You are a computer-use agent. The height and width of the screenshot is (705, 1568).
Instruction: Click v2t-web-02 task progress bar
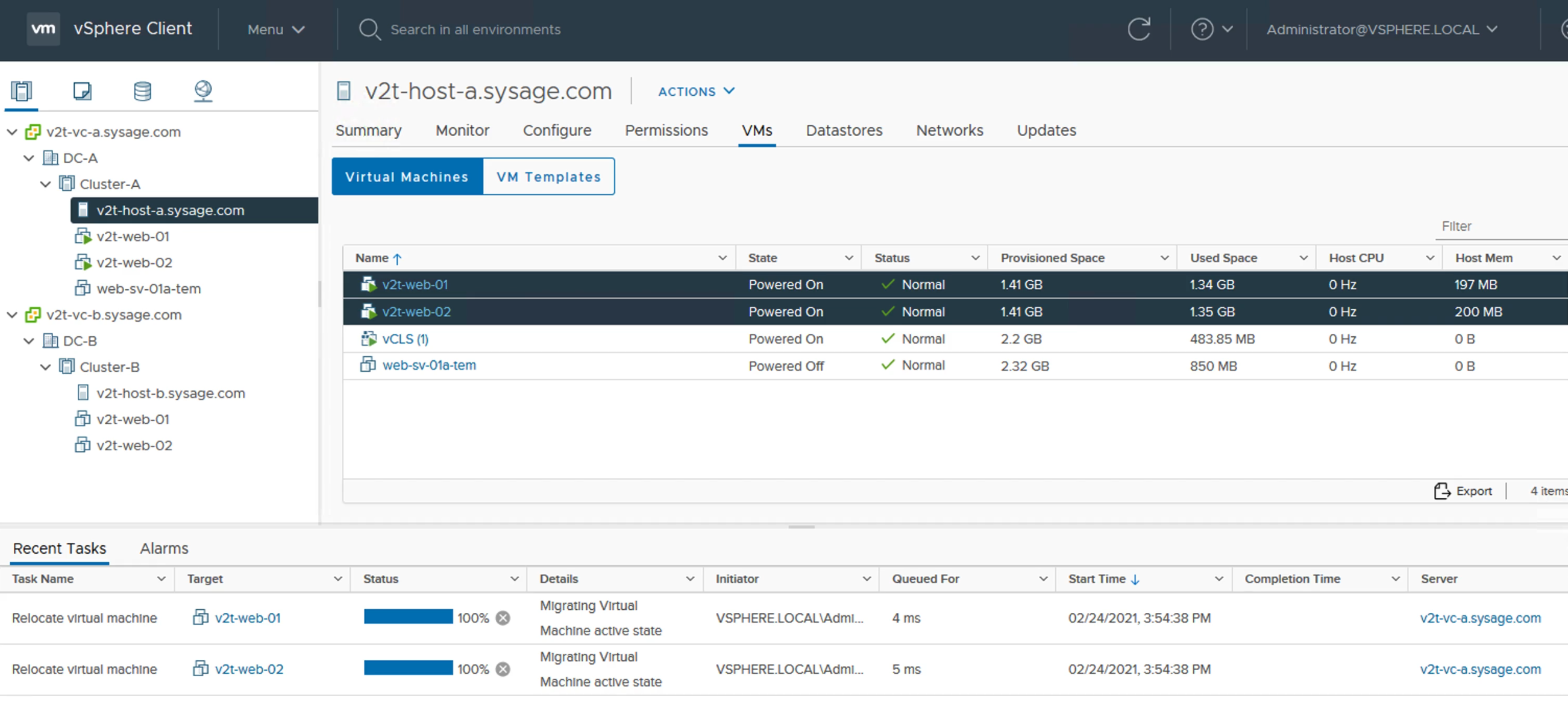pyautogui.click(x=409, y=668)
